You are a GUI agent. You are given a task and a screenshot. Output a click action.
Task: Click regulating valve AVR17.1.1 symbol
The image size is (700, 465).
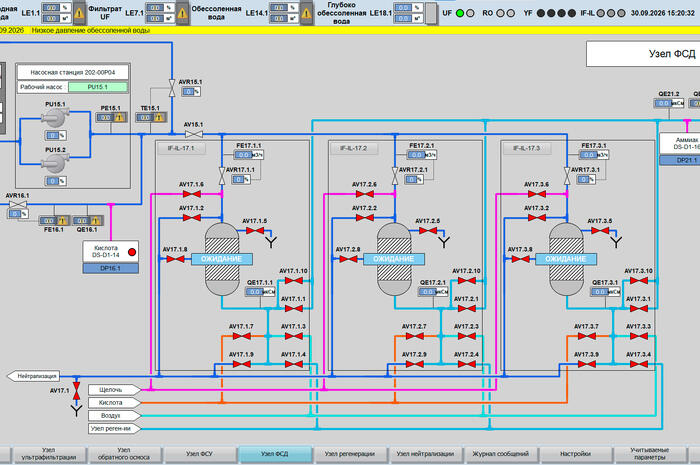click(x=222, y=176)
